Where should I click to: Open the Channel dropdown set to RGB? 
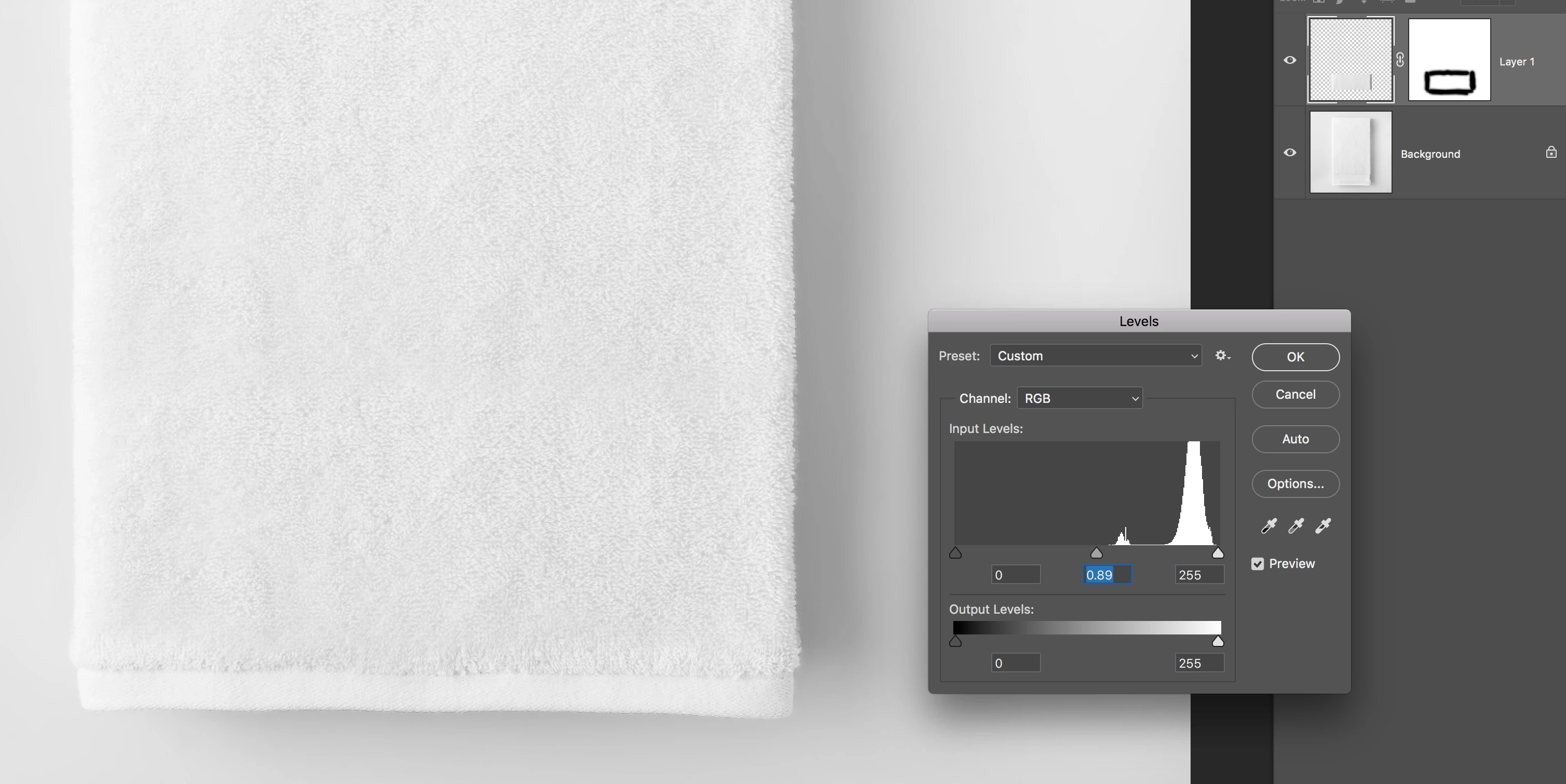point(1079,398)
